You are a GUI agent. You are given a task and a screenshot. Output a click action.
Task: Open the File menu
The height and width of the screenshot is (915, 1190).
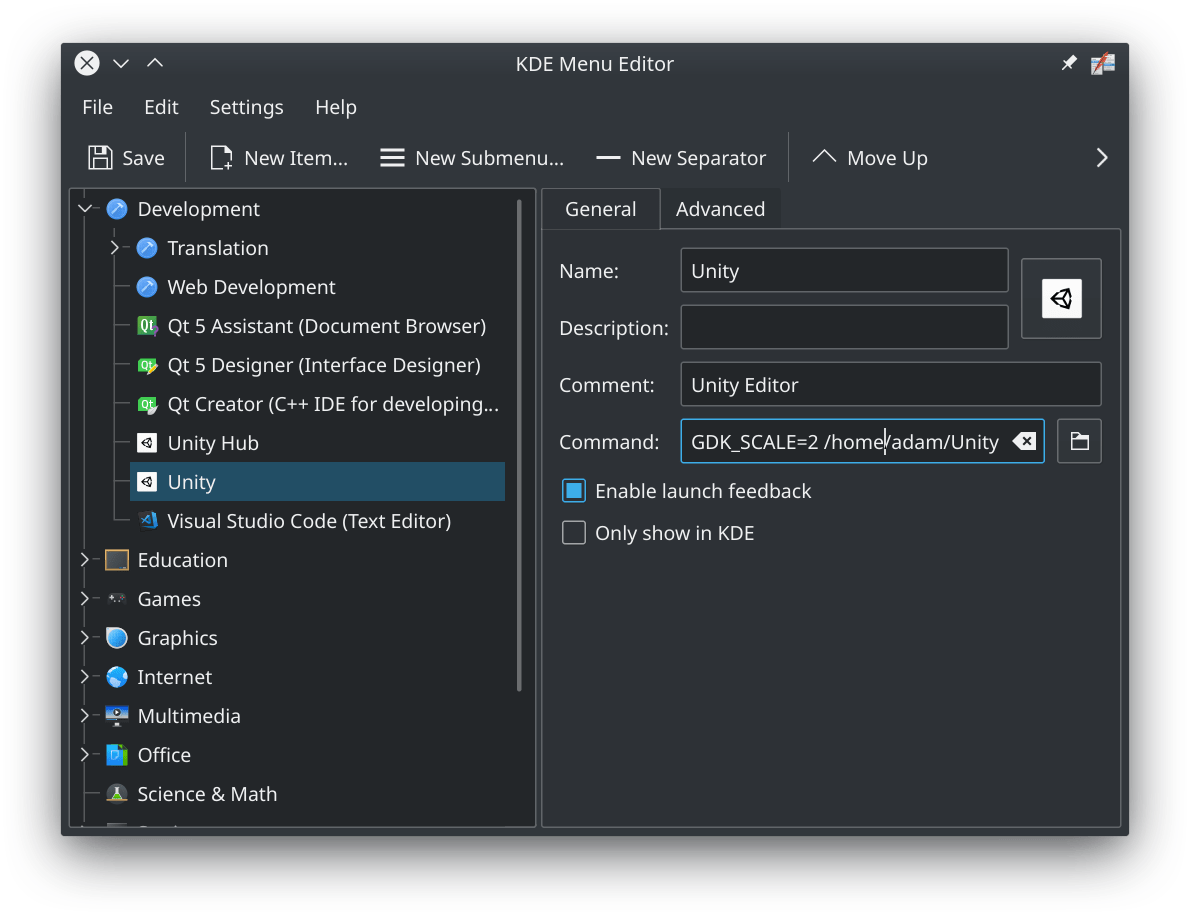coord(97,107)
